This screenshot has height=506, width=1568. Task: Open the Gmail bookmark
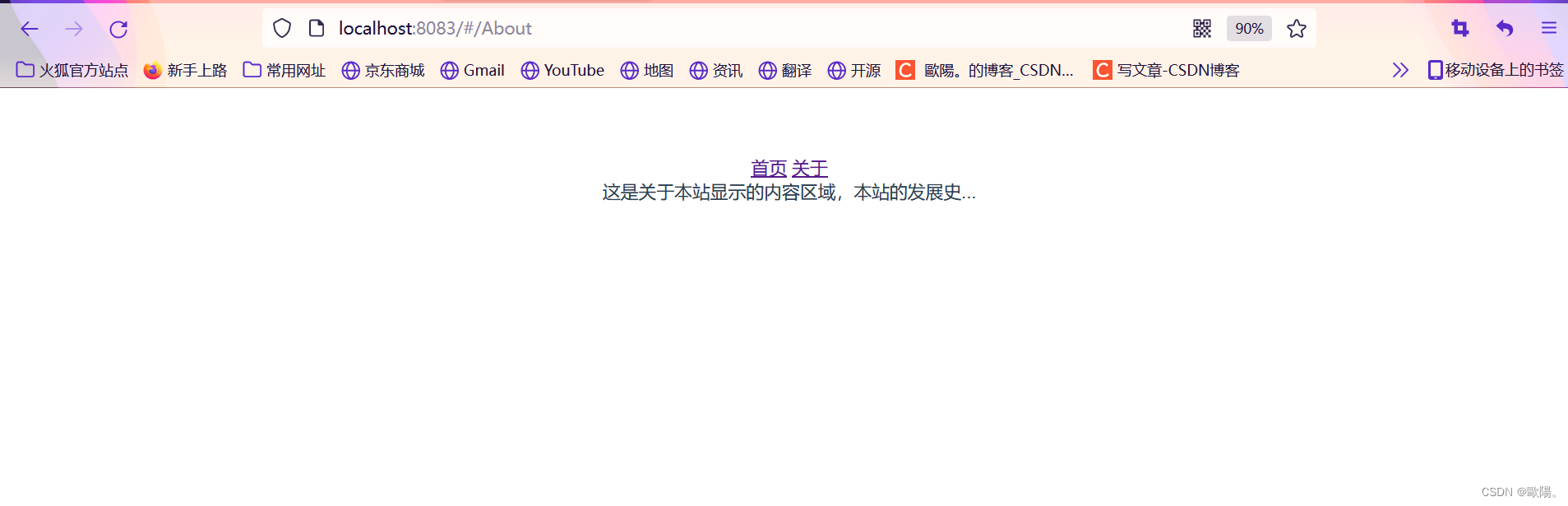[473, 70]
